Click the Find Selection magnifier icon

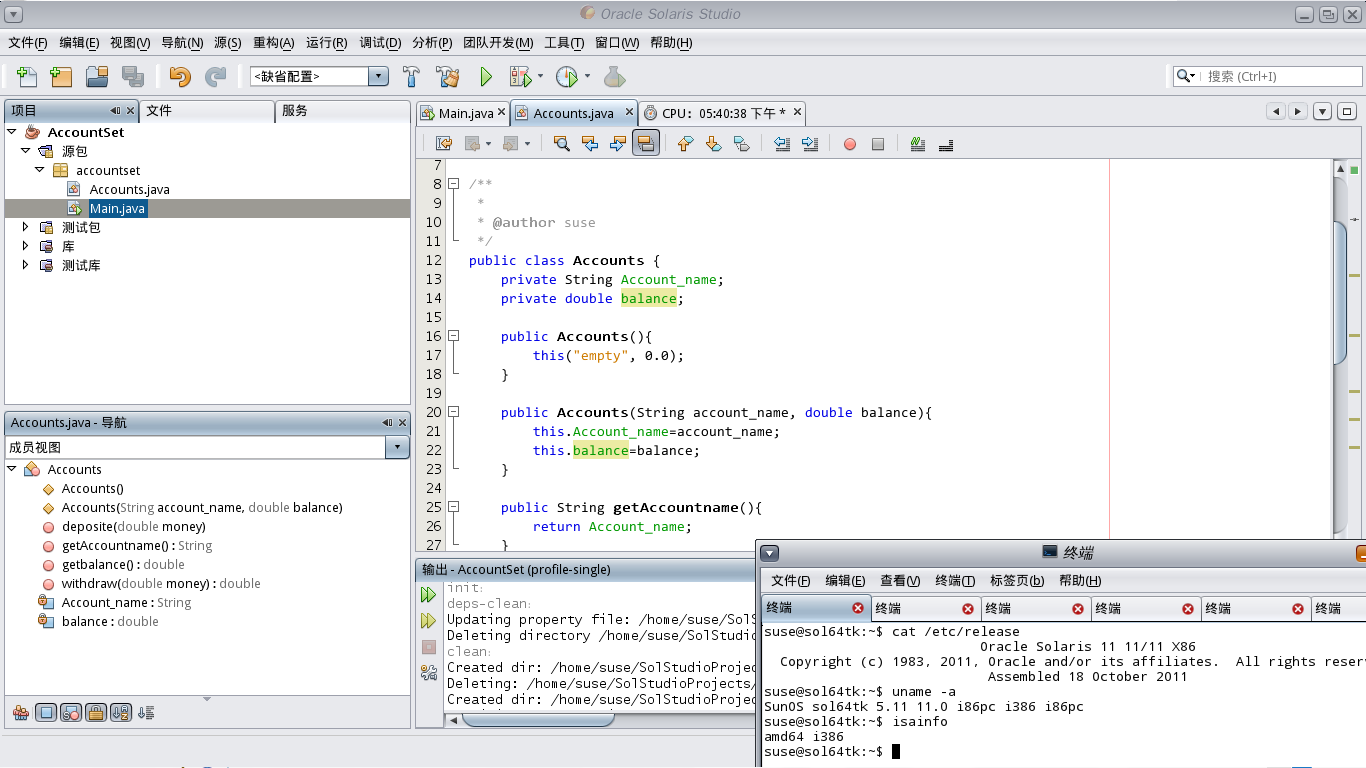point(562,144)
